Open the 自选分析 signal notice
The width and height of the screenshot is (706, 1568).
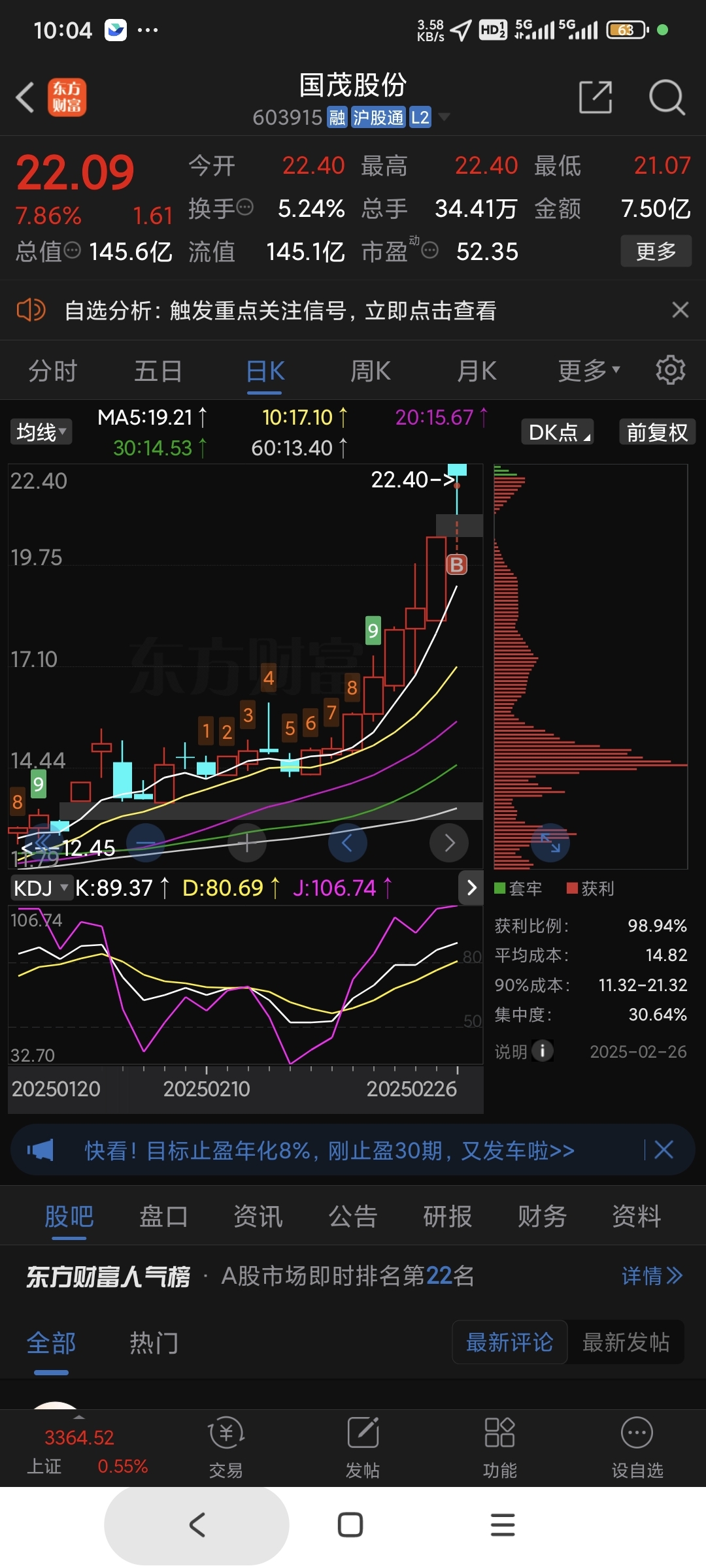[280, 310]
